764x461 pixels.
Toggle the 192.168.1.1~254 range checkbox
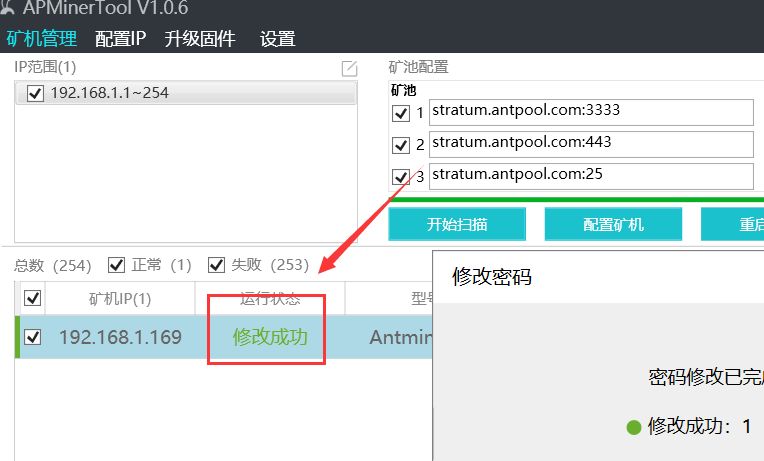(x=35, y=93)
